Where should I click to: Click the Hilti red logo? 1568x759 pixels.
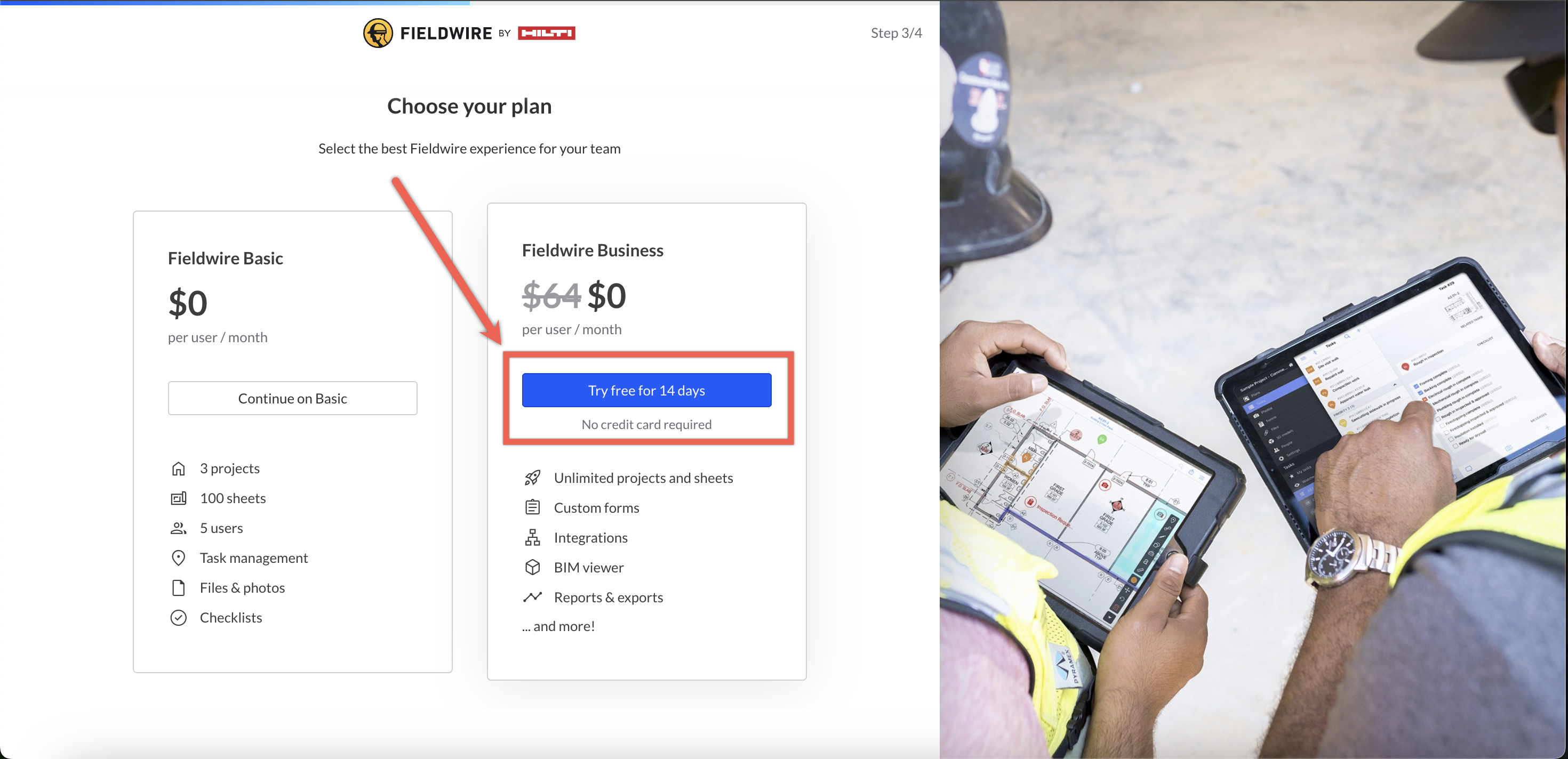pos(546,33)
